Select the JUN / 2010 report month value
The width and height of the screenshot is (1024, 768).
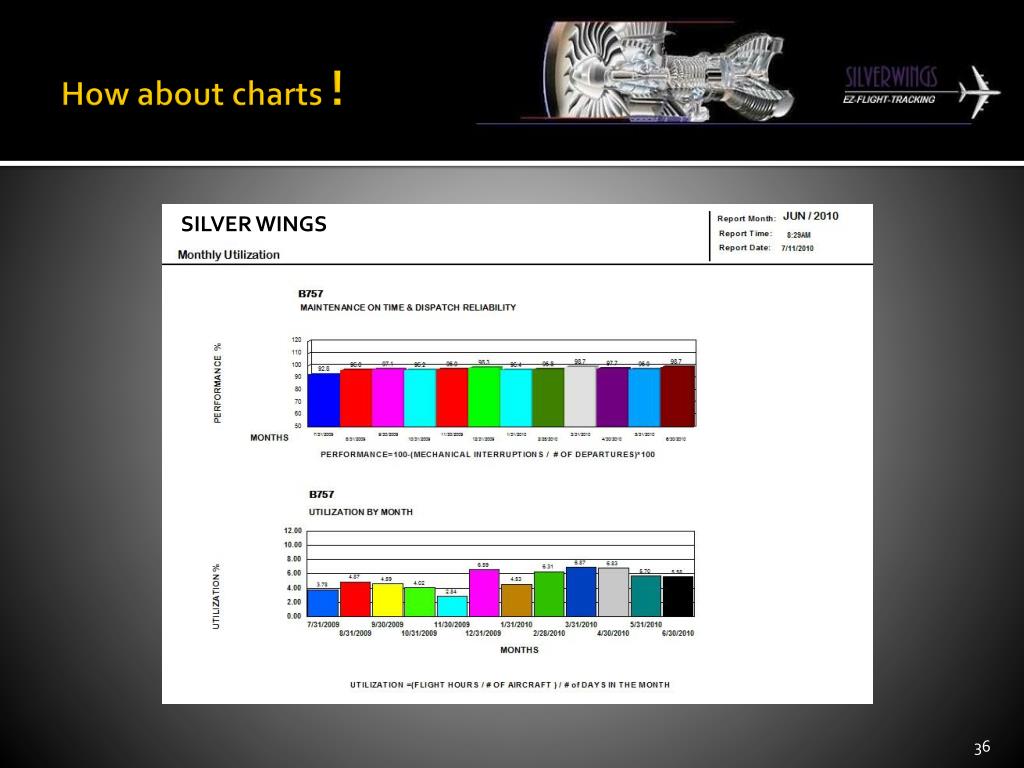tap(810, 216)
